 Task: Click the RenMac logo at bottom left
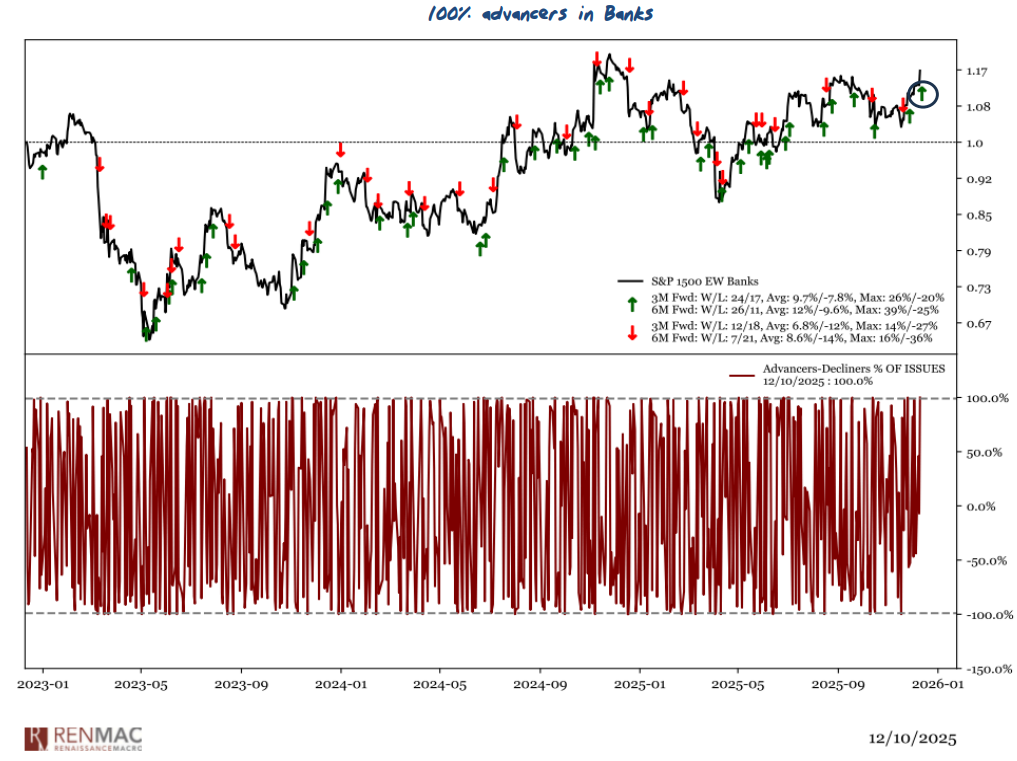(x=94, y=738)
